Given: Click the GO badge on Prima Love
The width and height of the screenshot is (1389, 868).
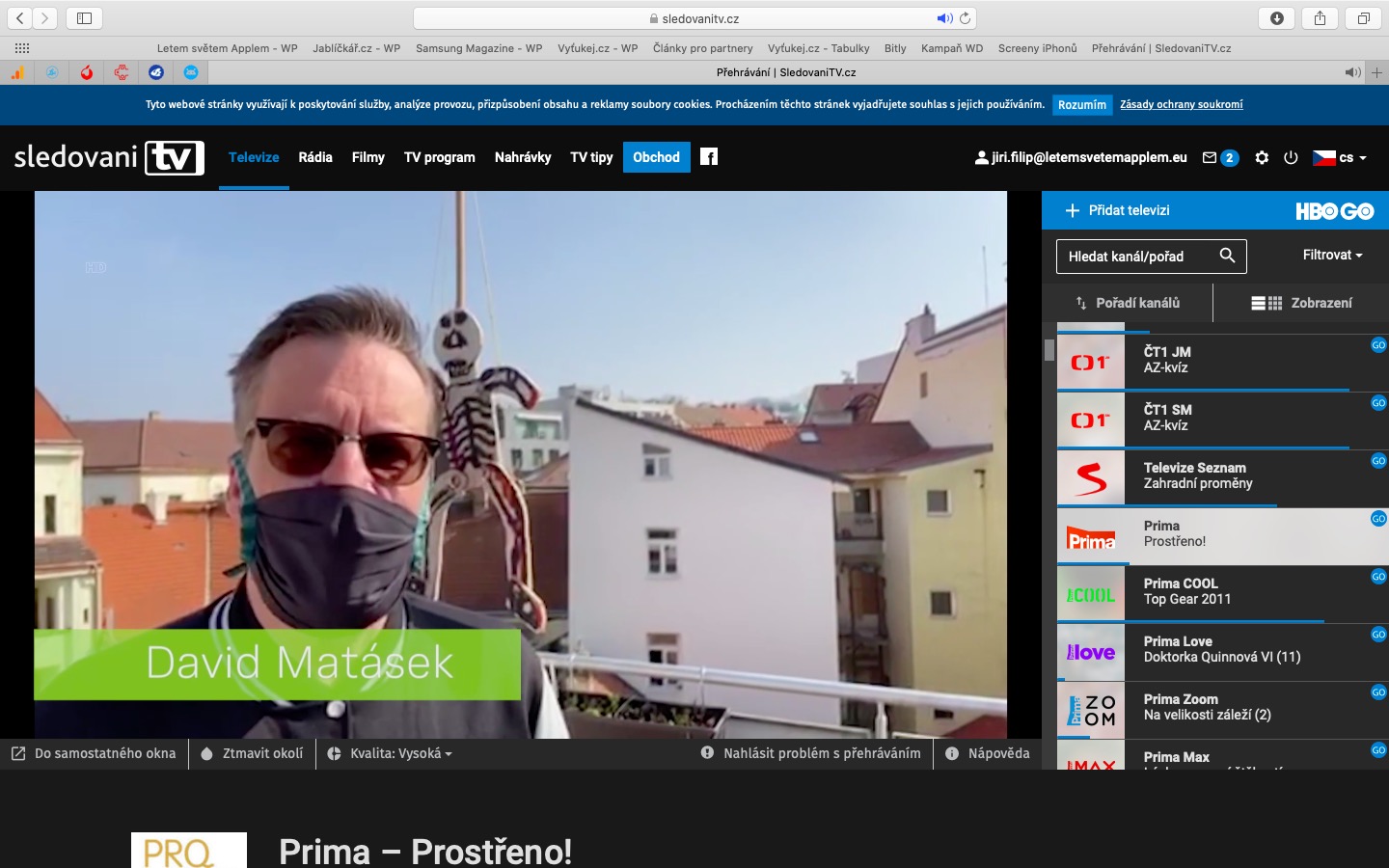Looking at the screenshot, I should (x=1379, y=635).
